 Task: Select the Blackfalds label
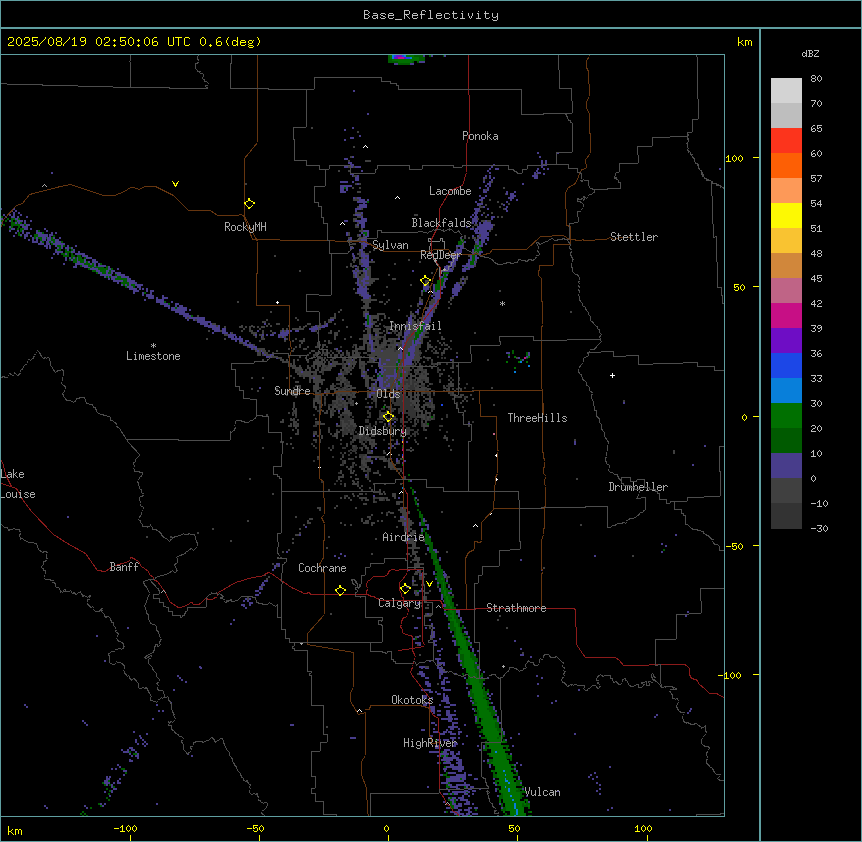coord(441,223)
